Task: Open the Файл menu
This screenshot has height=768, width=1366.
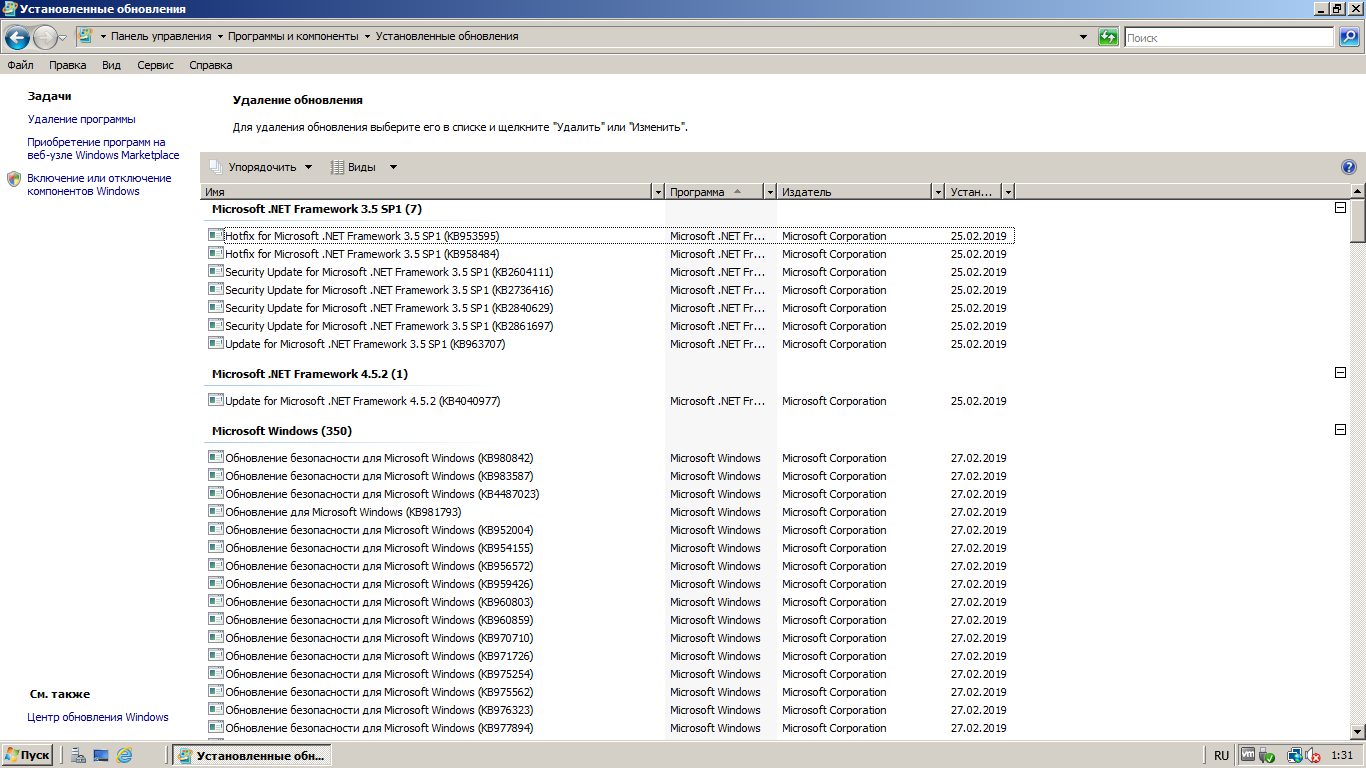Action: 20,65
